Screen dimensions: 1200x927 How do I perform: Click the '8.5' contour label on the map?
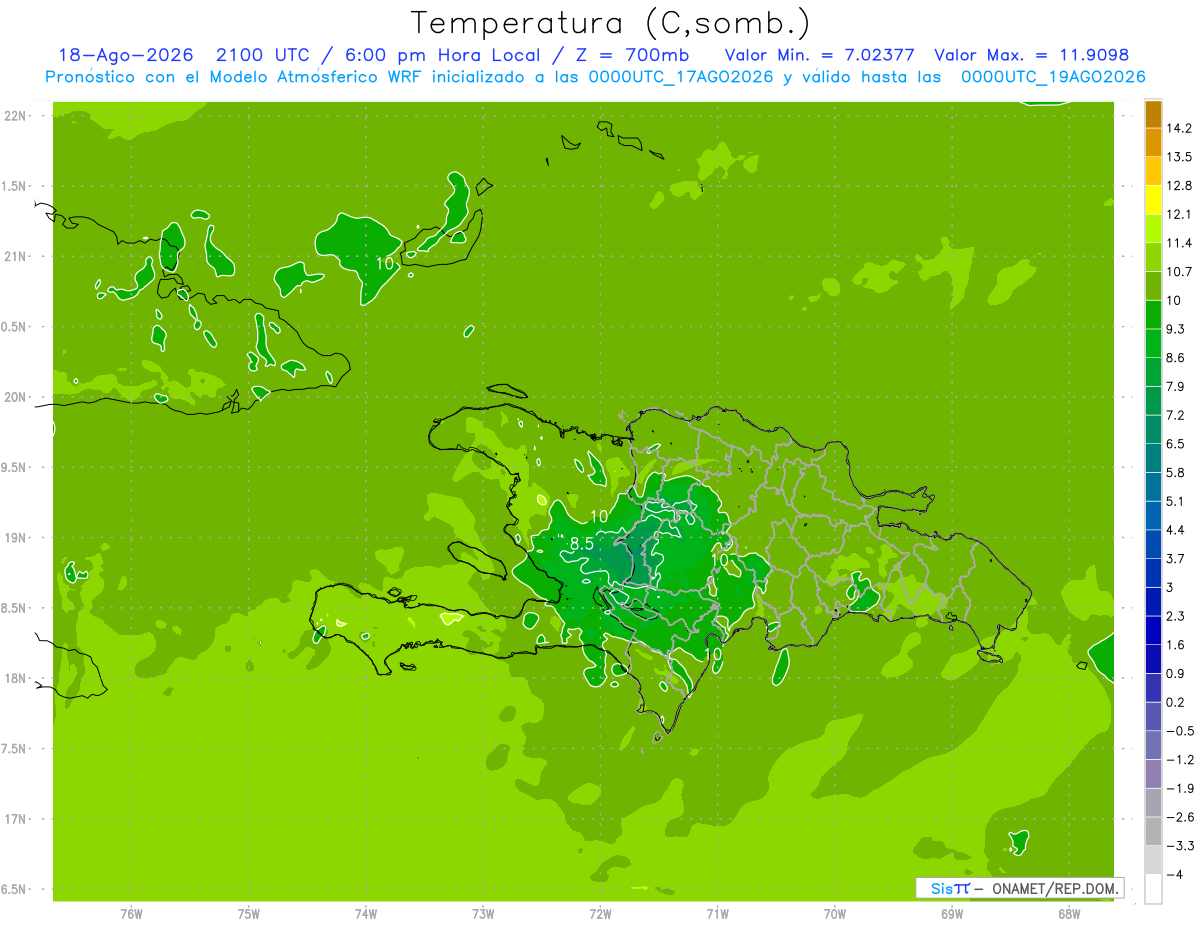coord(582,544)
